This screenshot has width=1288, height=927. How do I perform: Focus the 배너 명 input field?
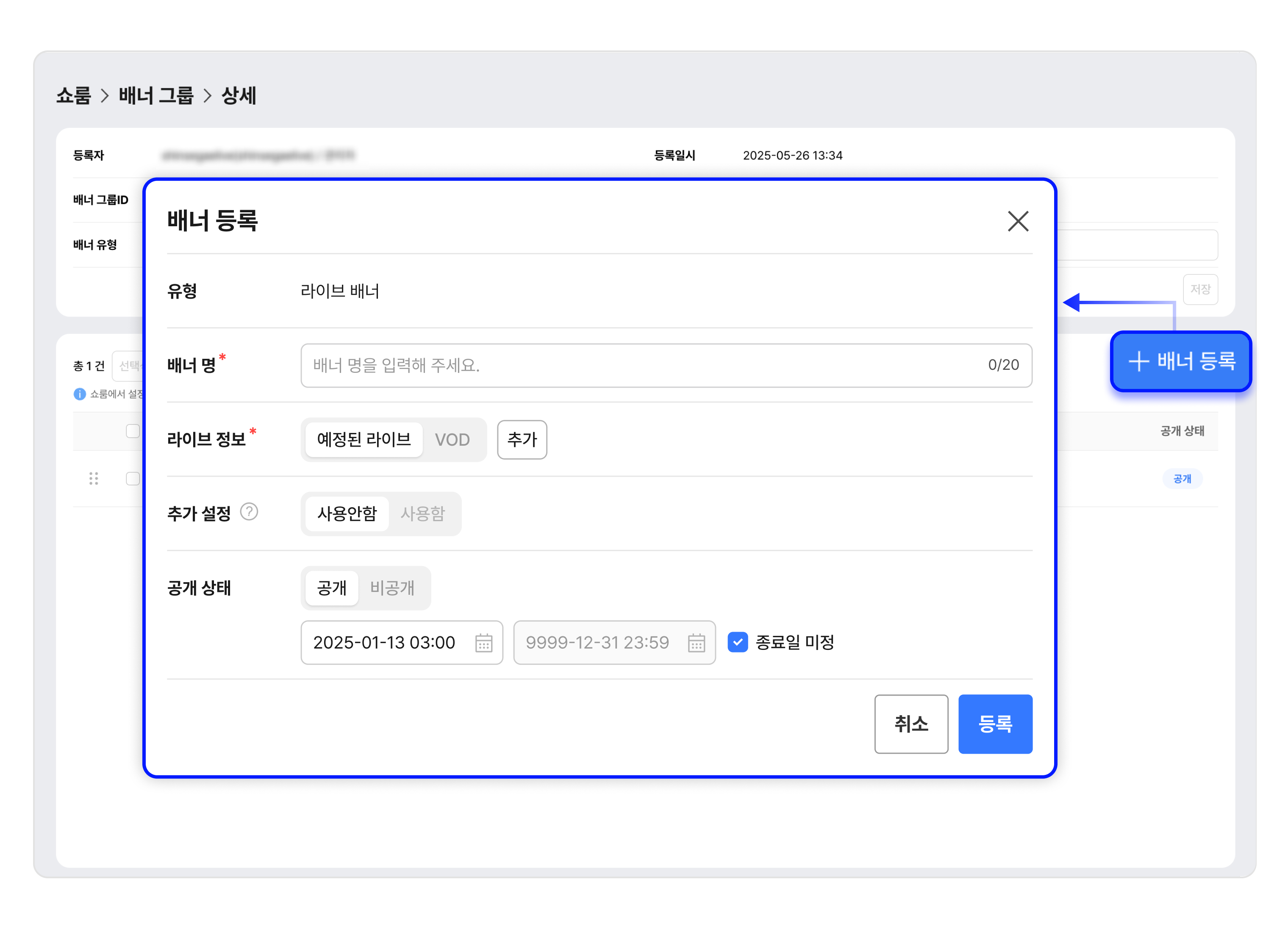642,365
